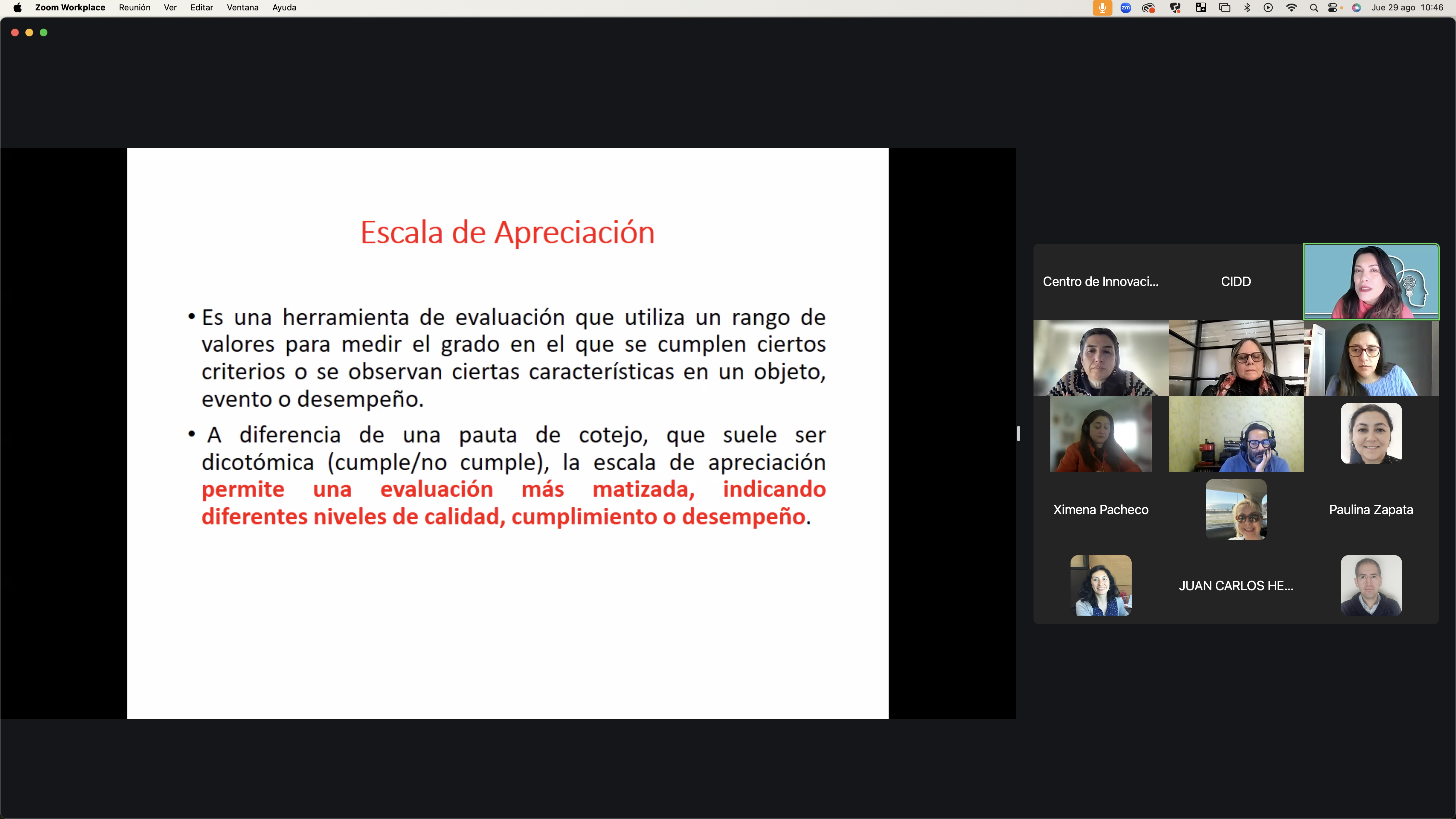The height and width of the screenshot is (819, 1456).
Task: Open the Wi-Fi status menu
Action: [x=1291, y=7]
